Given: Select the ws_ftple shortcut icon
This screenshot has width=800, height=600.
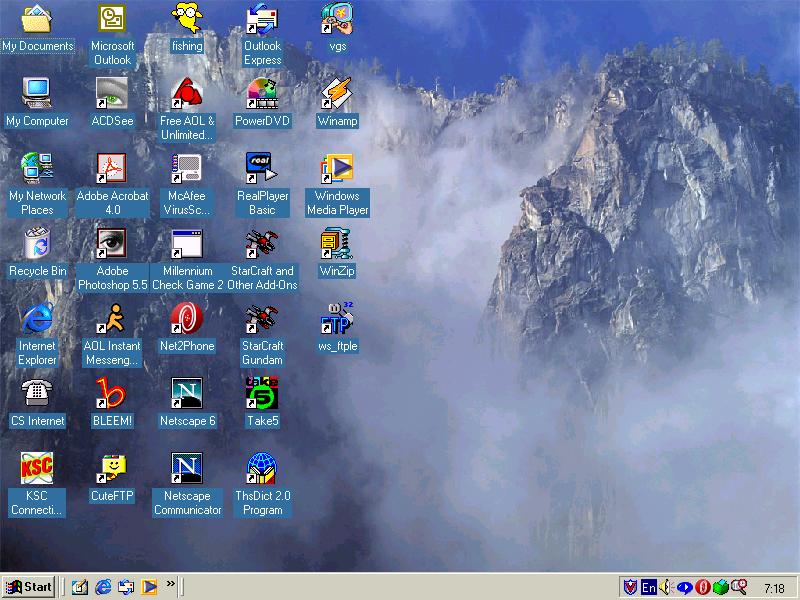Looking at the screenshot, I should 337,318.
